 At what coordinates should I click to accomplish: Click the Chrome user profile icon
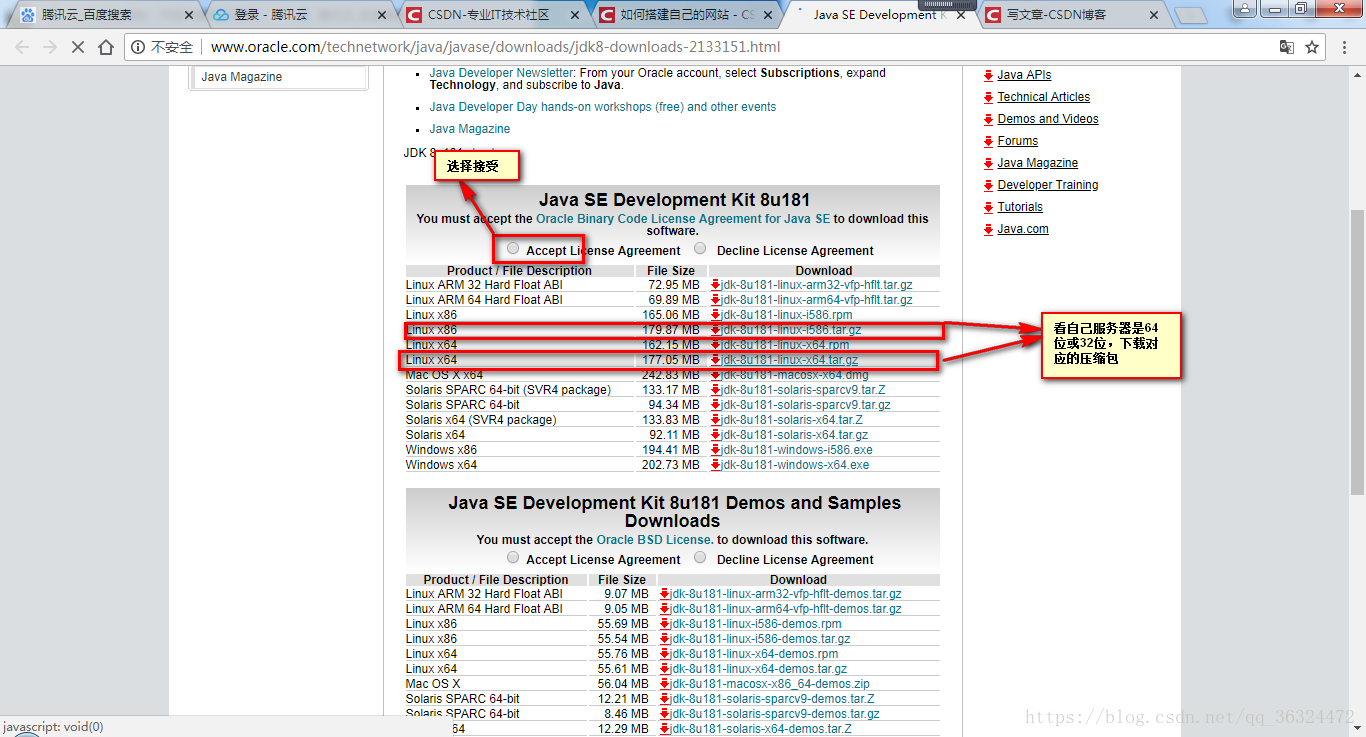point(1245,8)
